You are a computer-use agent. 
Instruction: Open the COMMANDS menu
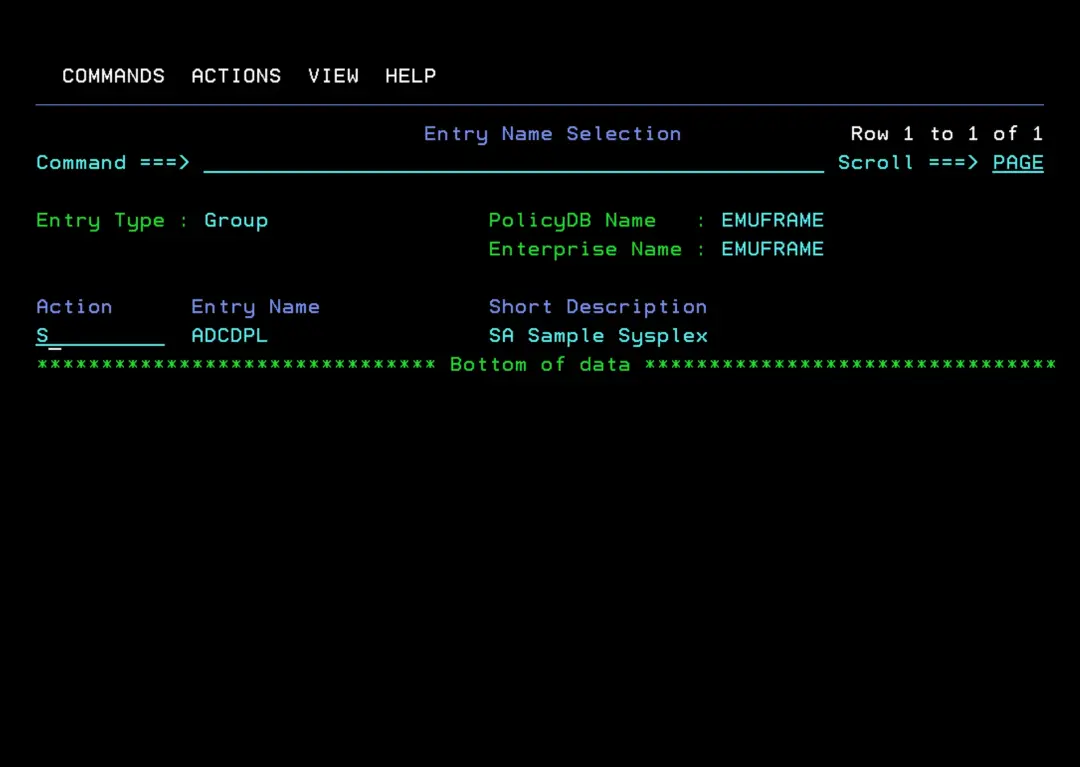[114, 76]
